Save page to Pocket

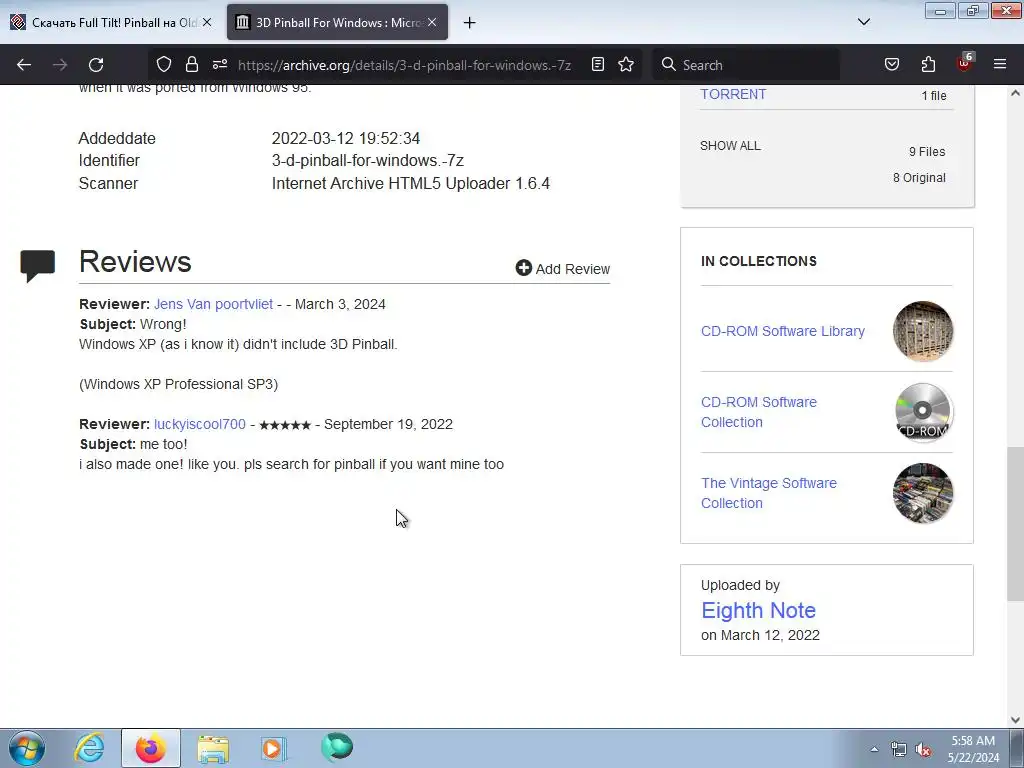click(891, 65)
